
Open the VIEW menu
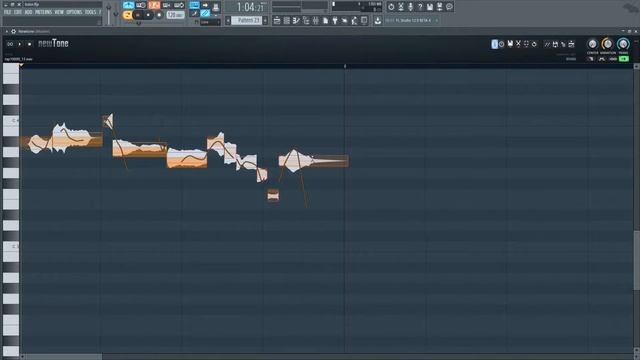click(x=59, y=12)
